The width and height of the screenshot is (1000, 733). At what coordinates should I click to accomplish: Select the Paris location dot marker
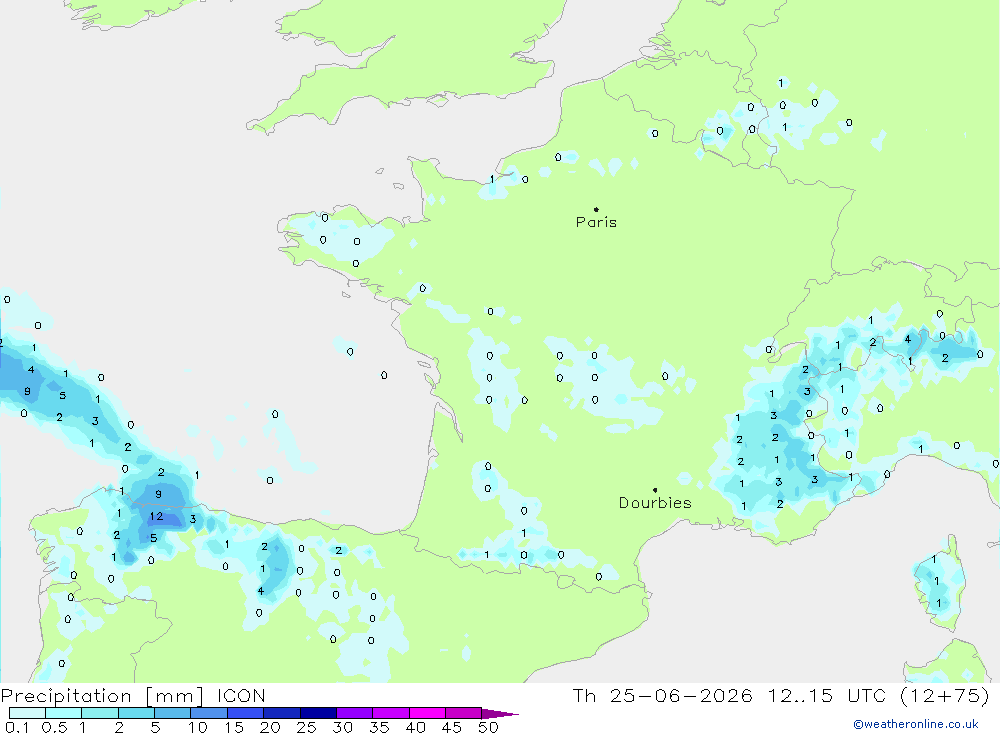tap(596, 209)
